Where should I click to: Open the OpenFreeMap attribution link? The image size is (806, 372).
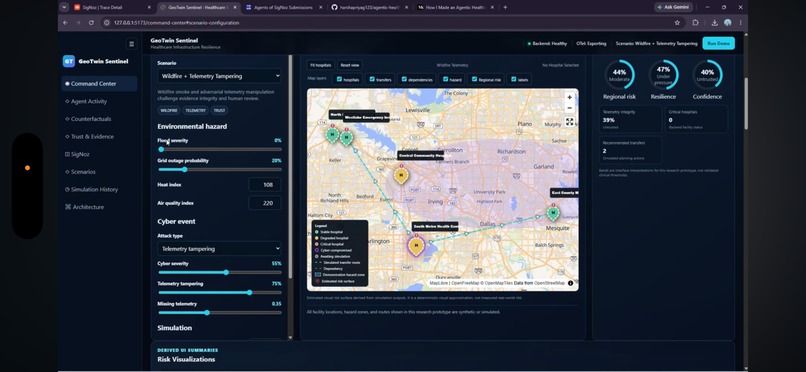464,283
